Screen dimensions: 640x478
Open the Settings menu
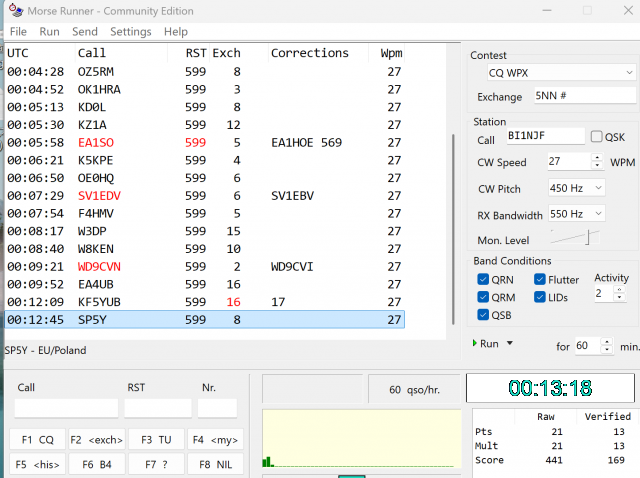pos(131,32)
